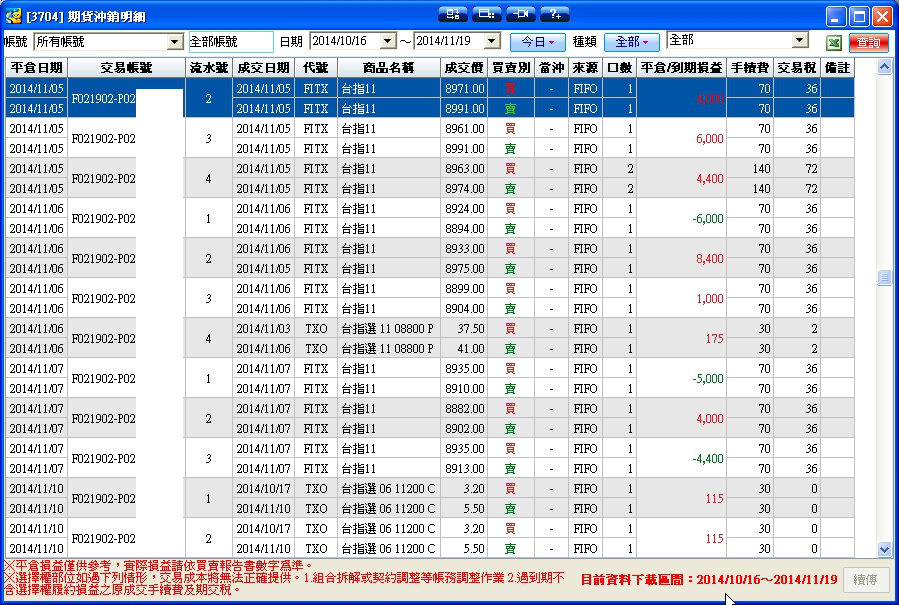Sort by the 平倉日期 column header
Image resolution: width=899 pixels, height=605 pixels.
click(x=37, y=68)
